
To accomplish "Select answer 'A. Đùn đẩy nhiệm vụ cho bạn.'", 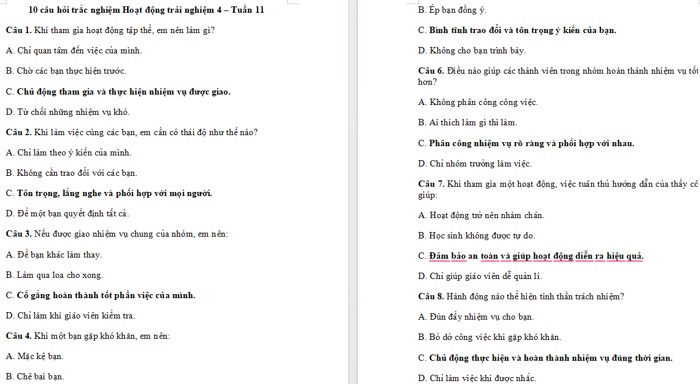I will pos(476,317).
